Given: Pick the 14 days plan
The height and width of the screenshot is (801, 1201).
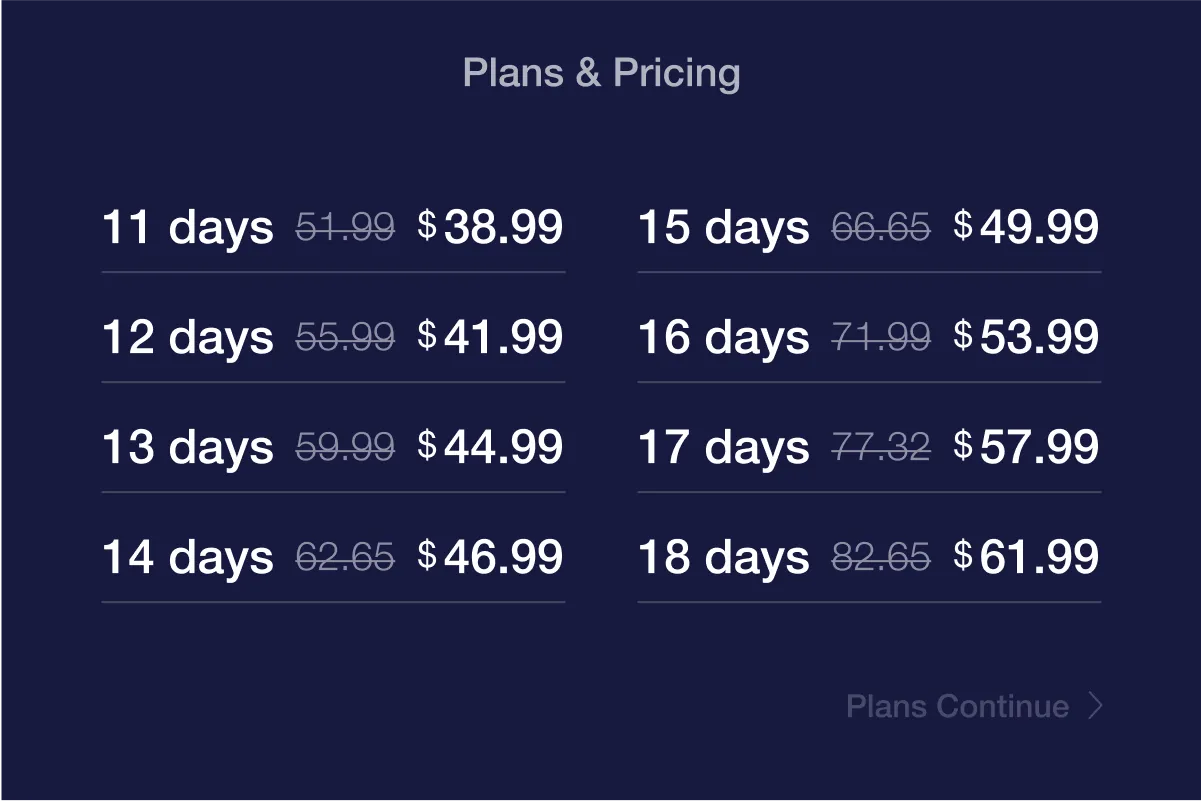Looking at the screenshot, I should click(333, 557).
